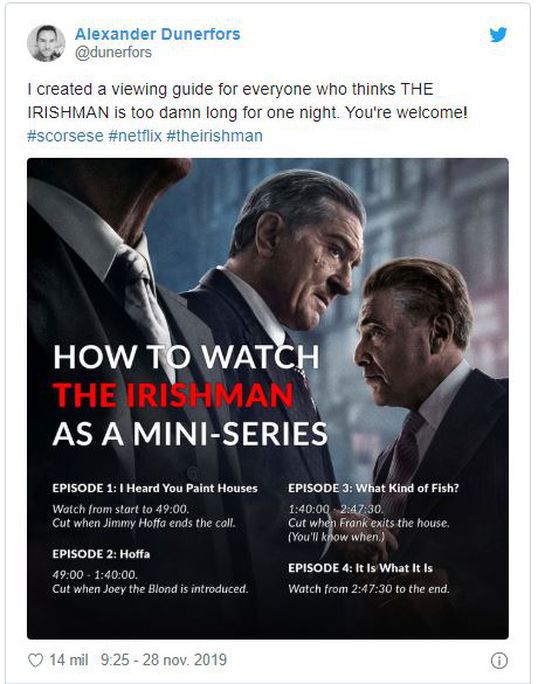Image resolution: width=538 pixels, height=684 pixels.
Task: Click the AS A MINI-SERIES text line
Action: coord(190,434)
